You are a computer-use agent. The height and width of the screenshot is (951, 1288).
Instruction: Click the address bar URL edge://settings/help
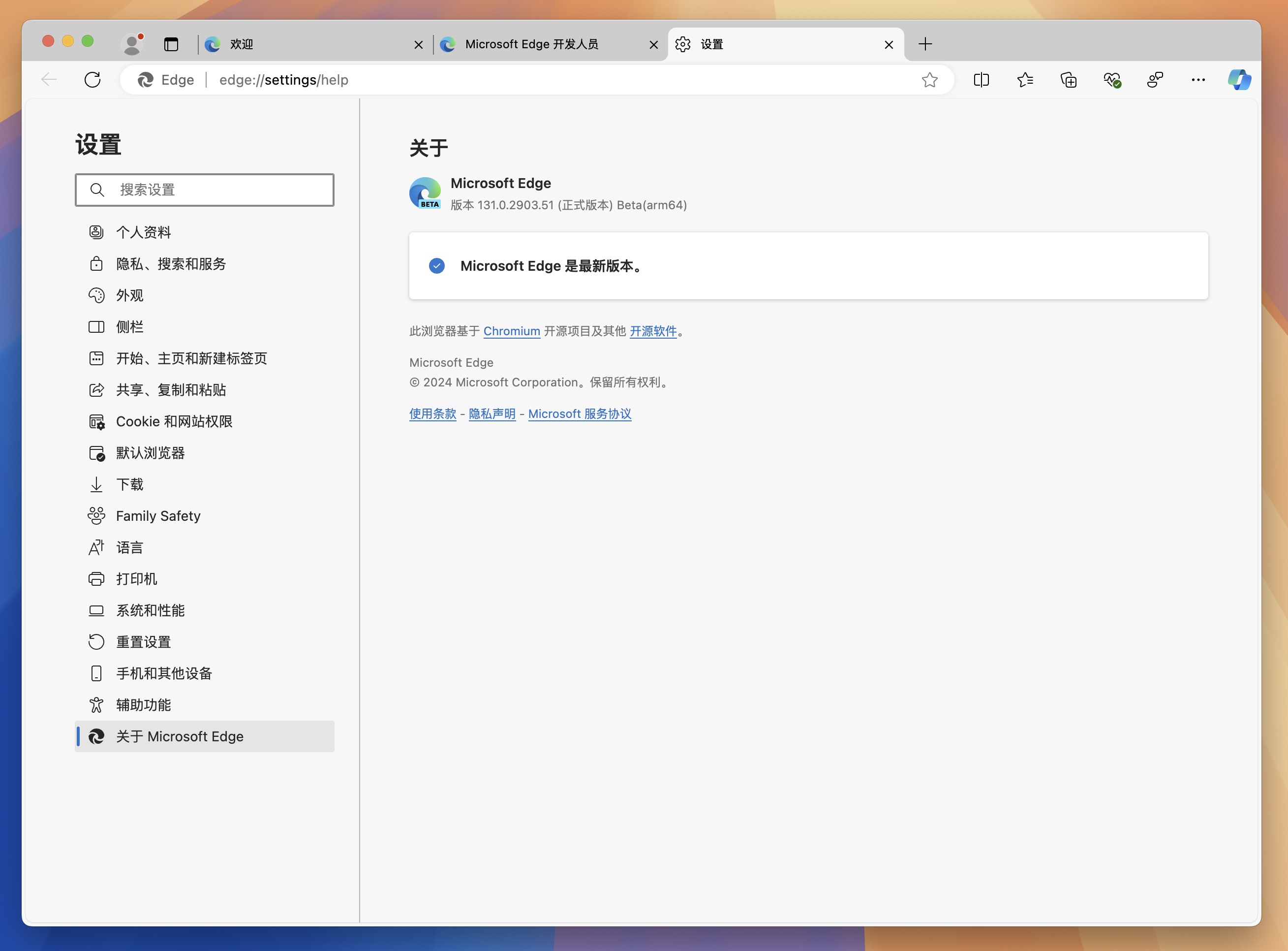283,79
